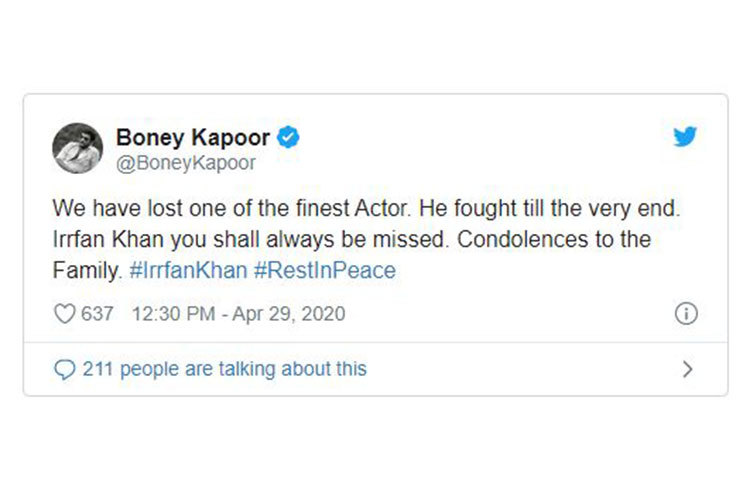Viewport: 750px width, 480px height.
Task: Open Boney Kapoor's profile picture
Action: (79, 148)
